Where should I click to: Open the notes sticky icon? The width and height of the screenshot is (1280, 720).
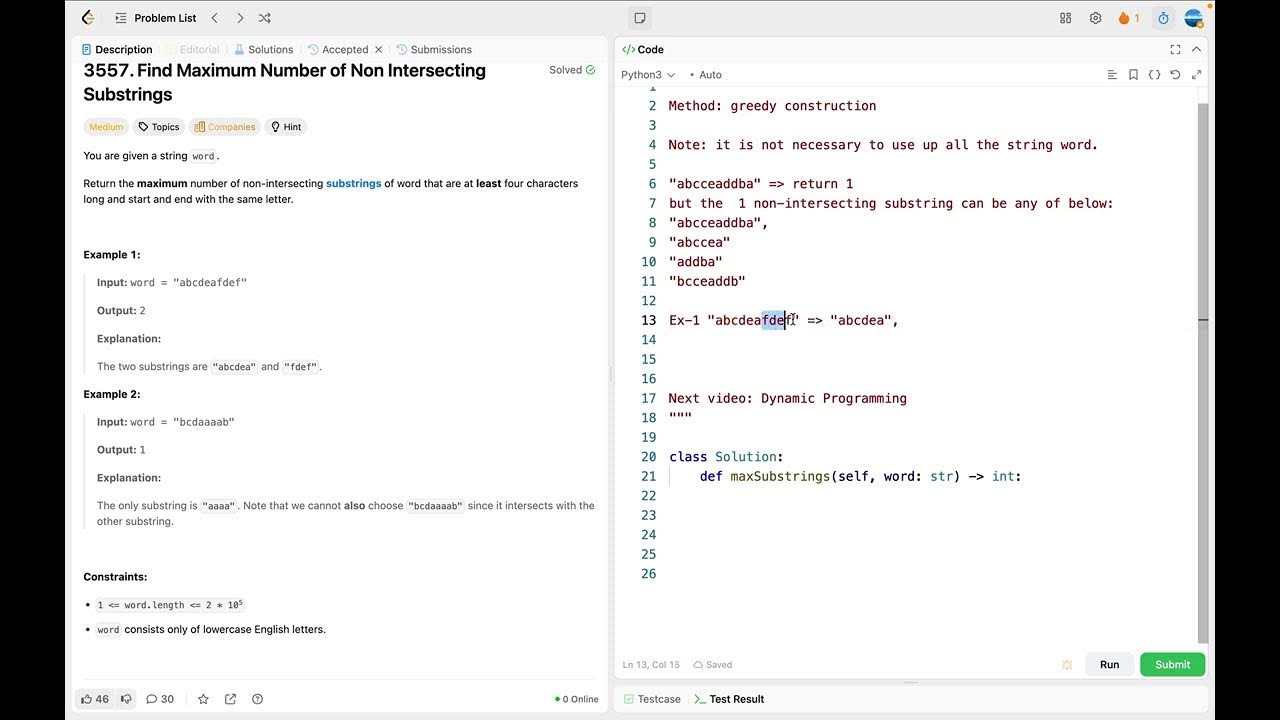[640, 18]
